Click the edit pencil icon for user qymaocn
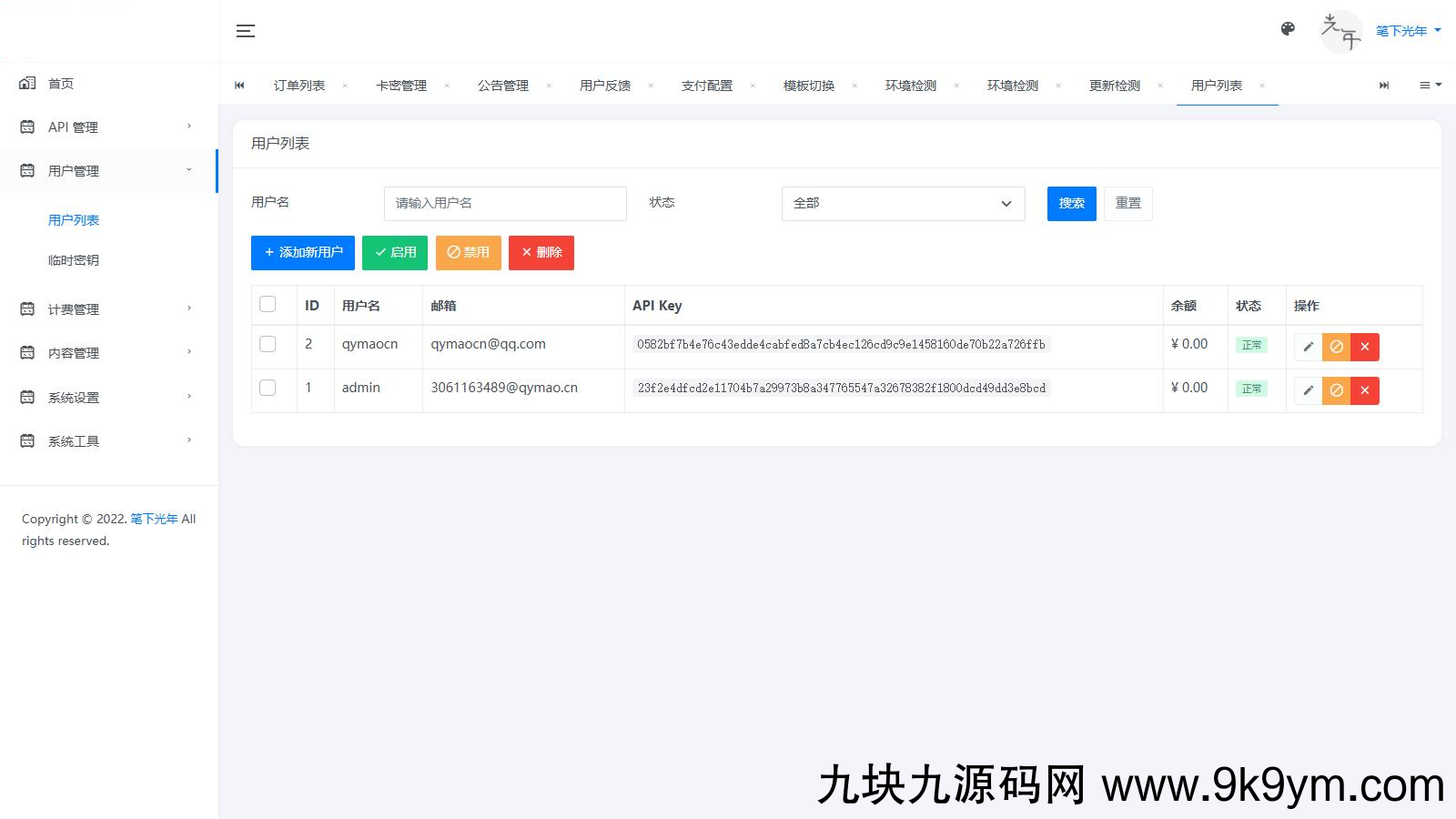This screenshot has width=1456, height=819. click(x=1308, y=347)
